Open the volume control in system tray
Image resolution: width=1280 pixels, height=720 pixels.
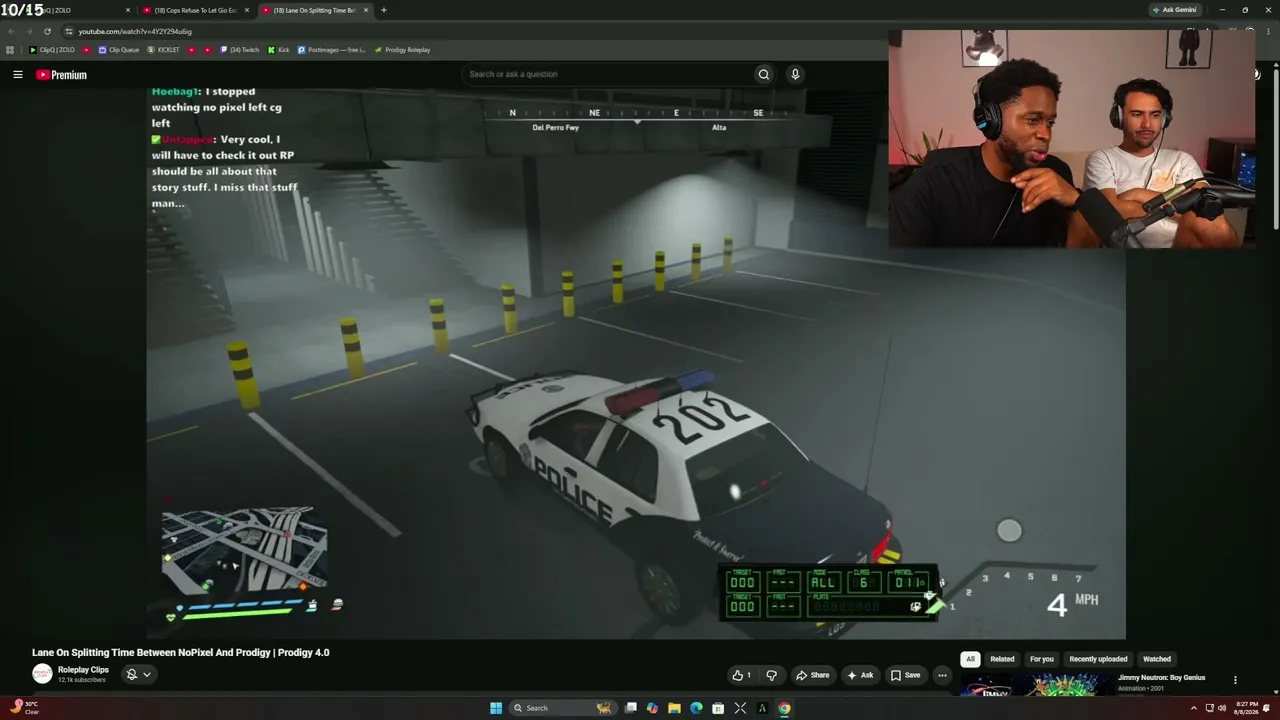(1221, 708)
